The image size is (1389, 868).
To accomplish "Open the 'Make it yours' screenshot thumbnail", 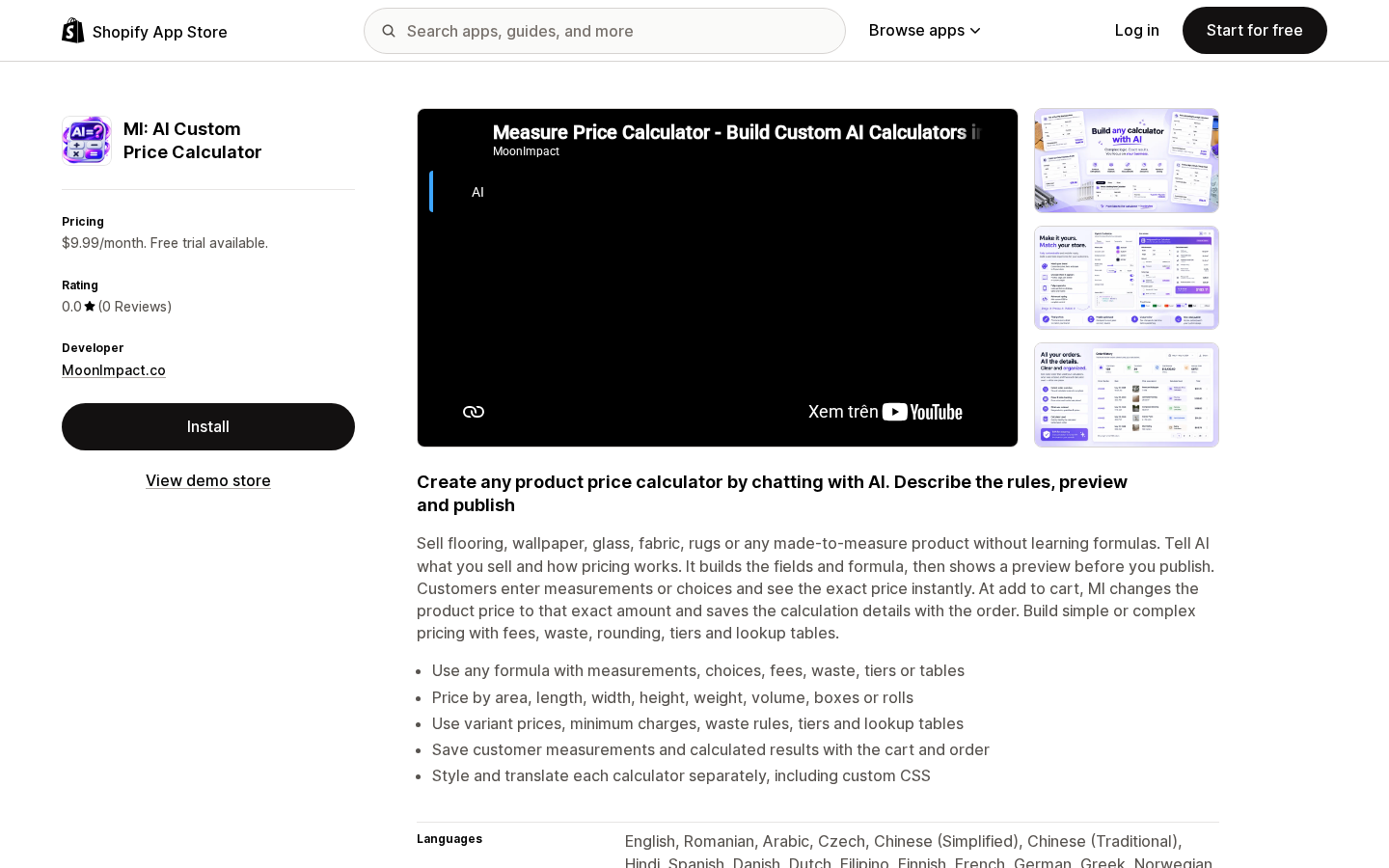I will [1127, 278].
